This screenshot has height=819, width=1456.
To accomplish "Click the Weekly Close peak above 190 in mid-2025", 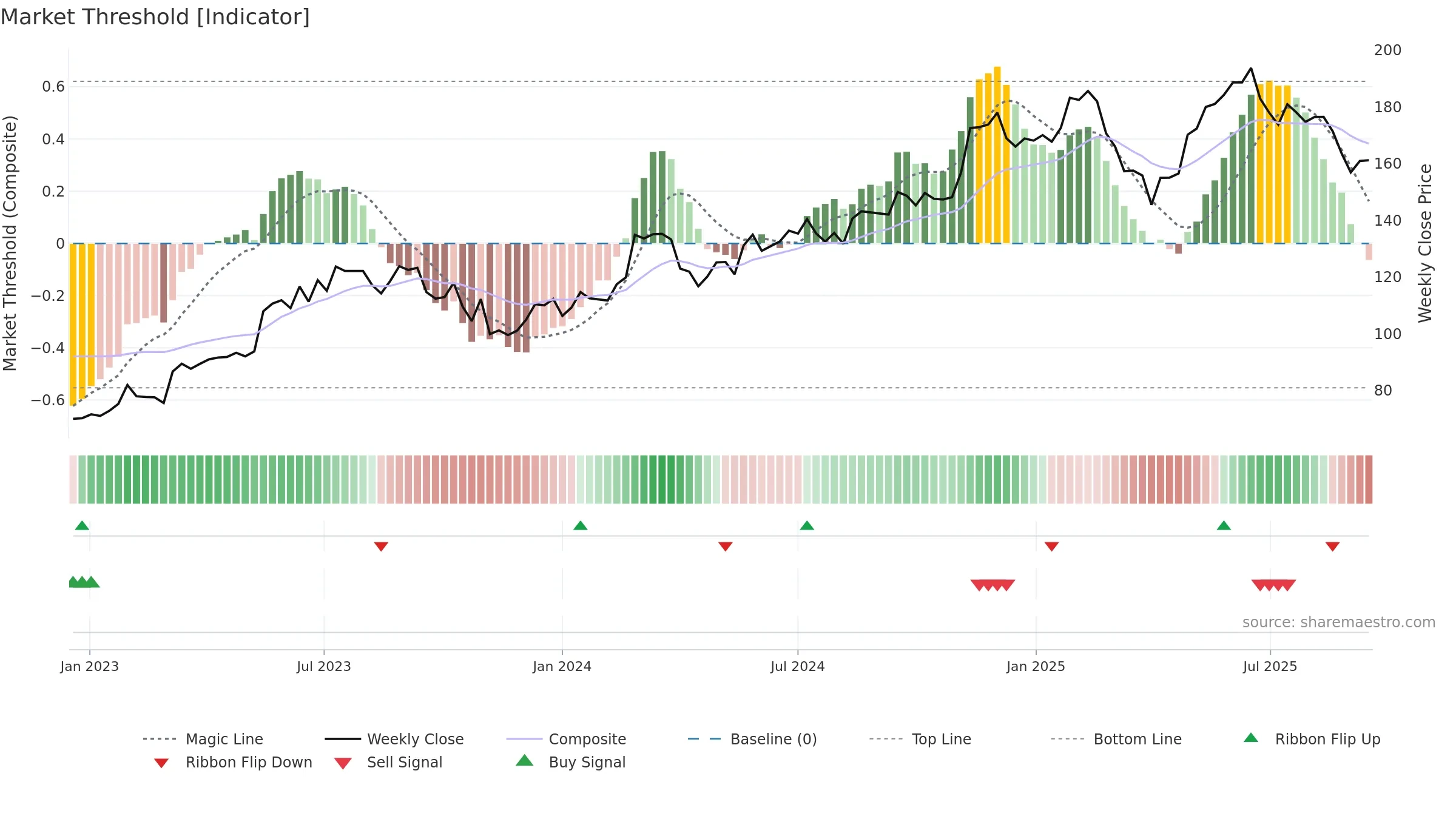I will pos(1251,69).
